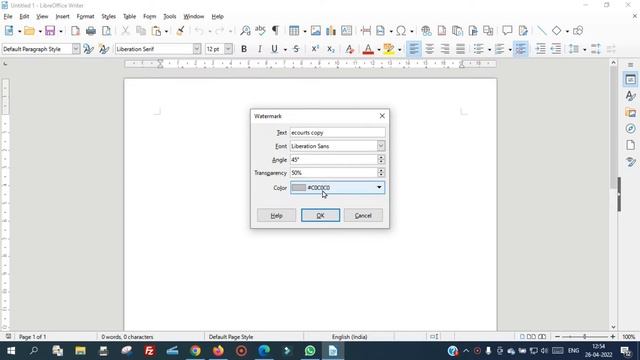640x360 pixels.
Task: Click OK in Watermark dialog
Action: 320,215
